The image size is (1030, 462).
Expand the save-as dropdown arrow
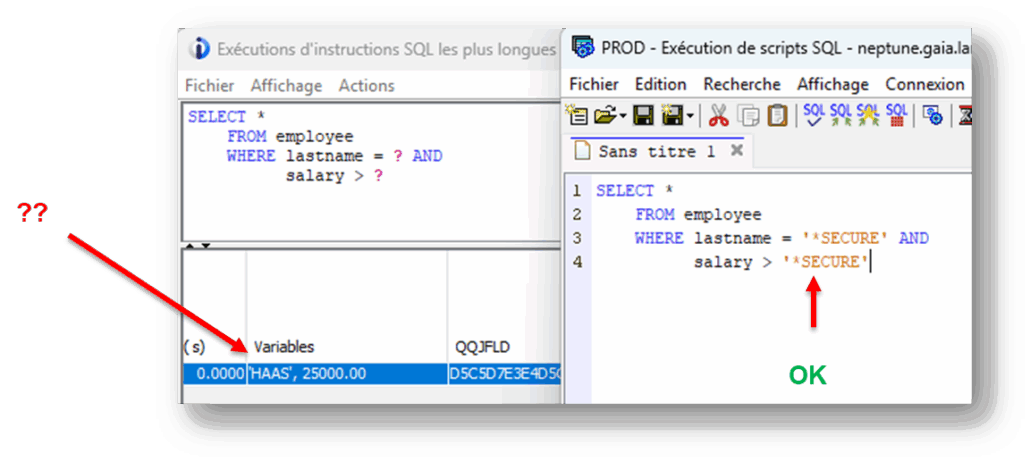[x=690, y=116]
